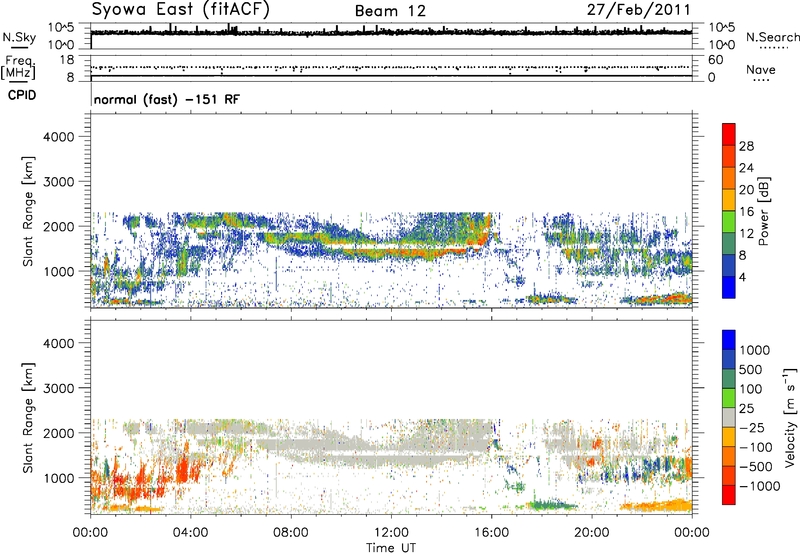This screenshot has width=800, height=554.
Task: Click the '04:00' time axis label
Action: (x=190, y=533)
